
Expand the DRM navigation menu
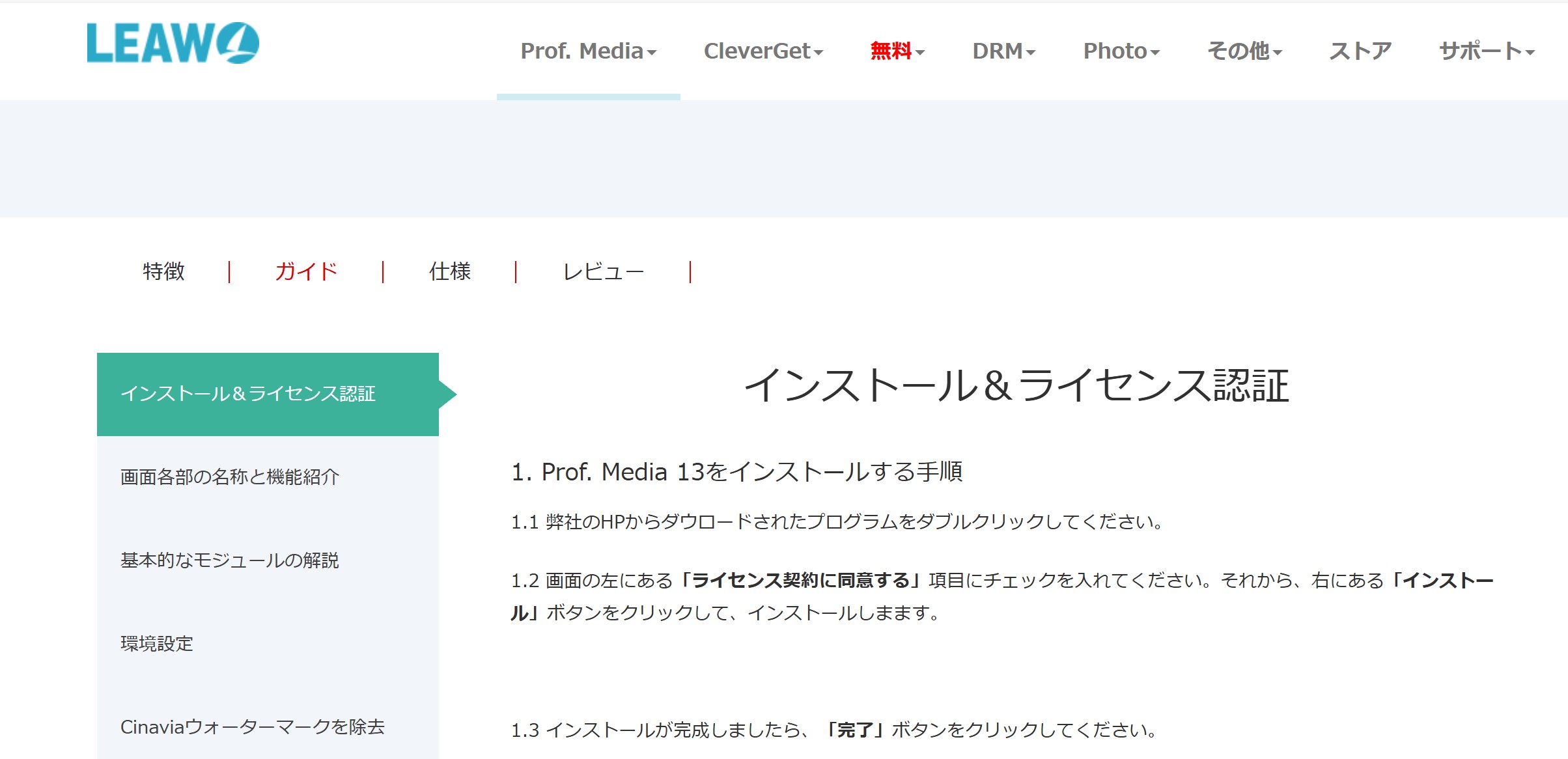coord(1003,51)
